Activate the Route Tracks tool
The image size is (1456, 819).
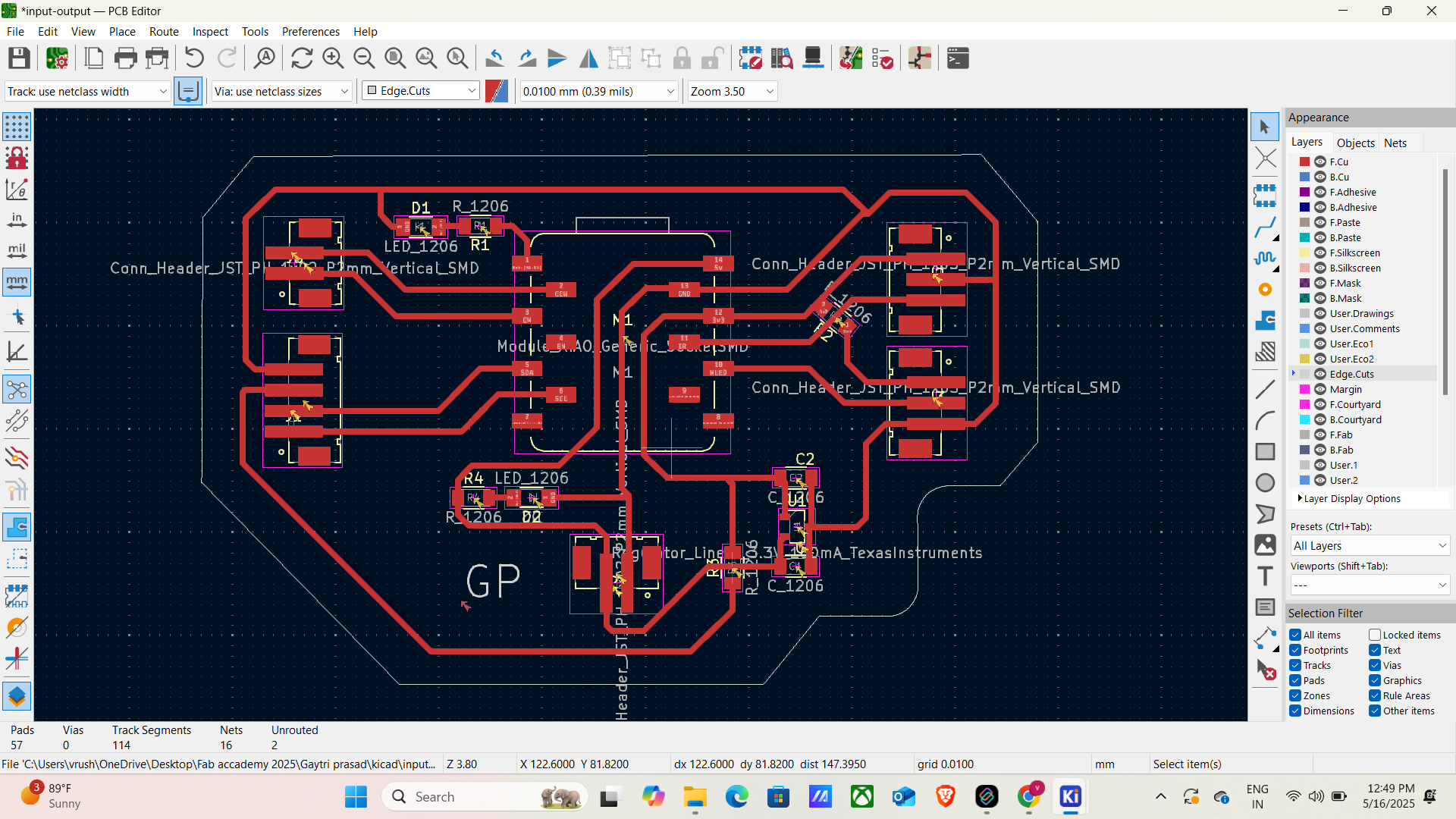pyautogui.click(x=1265, y=227)
